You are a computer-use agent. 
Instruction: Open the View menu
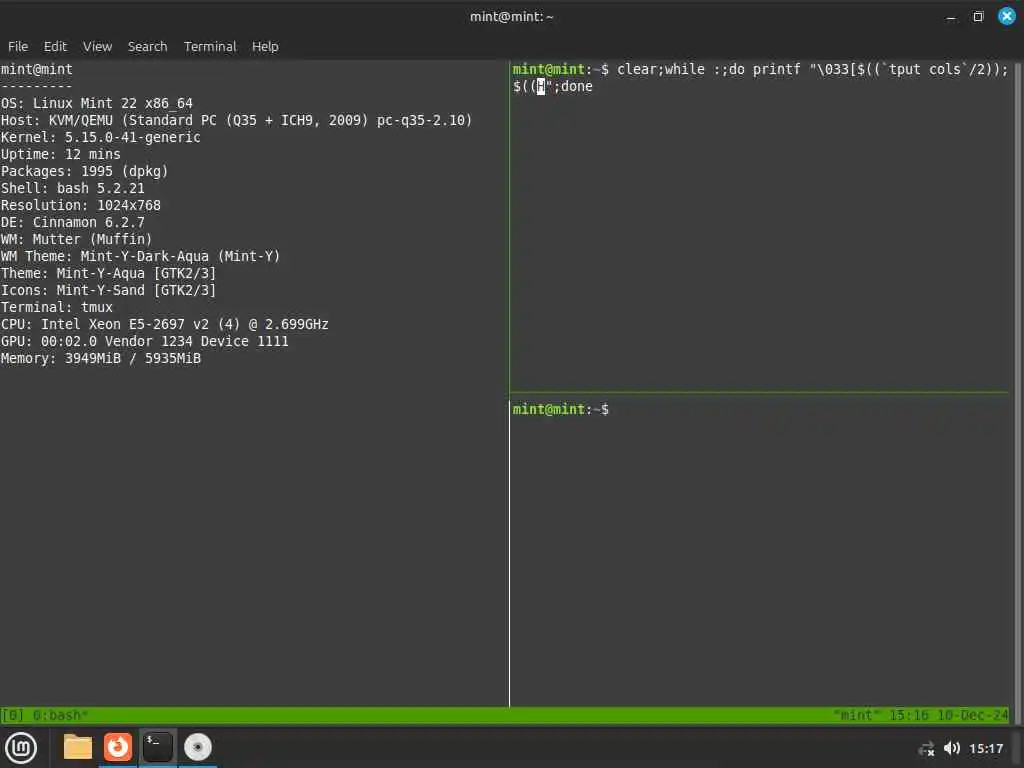click(x=97, y=46)
